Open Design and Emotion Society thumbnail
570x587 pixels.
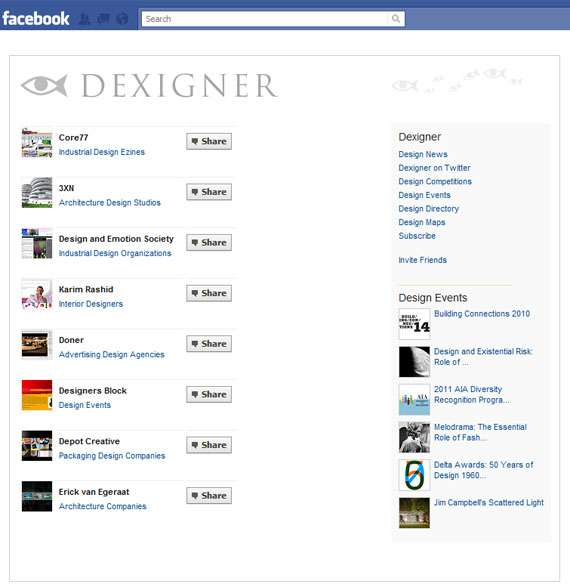(37, 243)
